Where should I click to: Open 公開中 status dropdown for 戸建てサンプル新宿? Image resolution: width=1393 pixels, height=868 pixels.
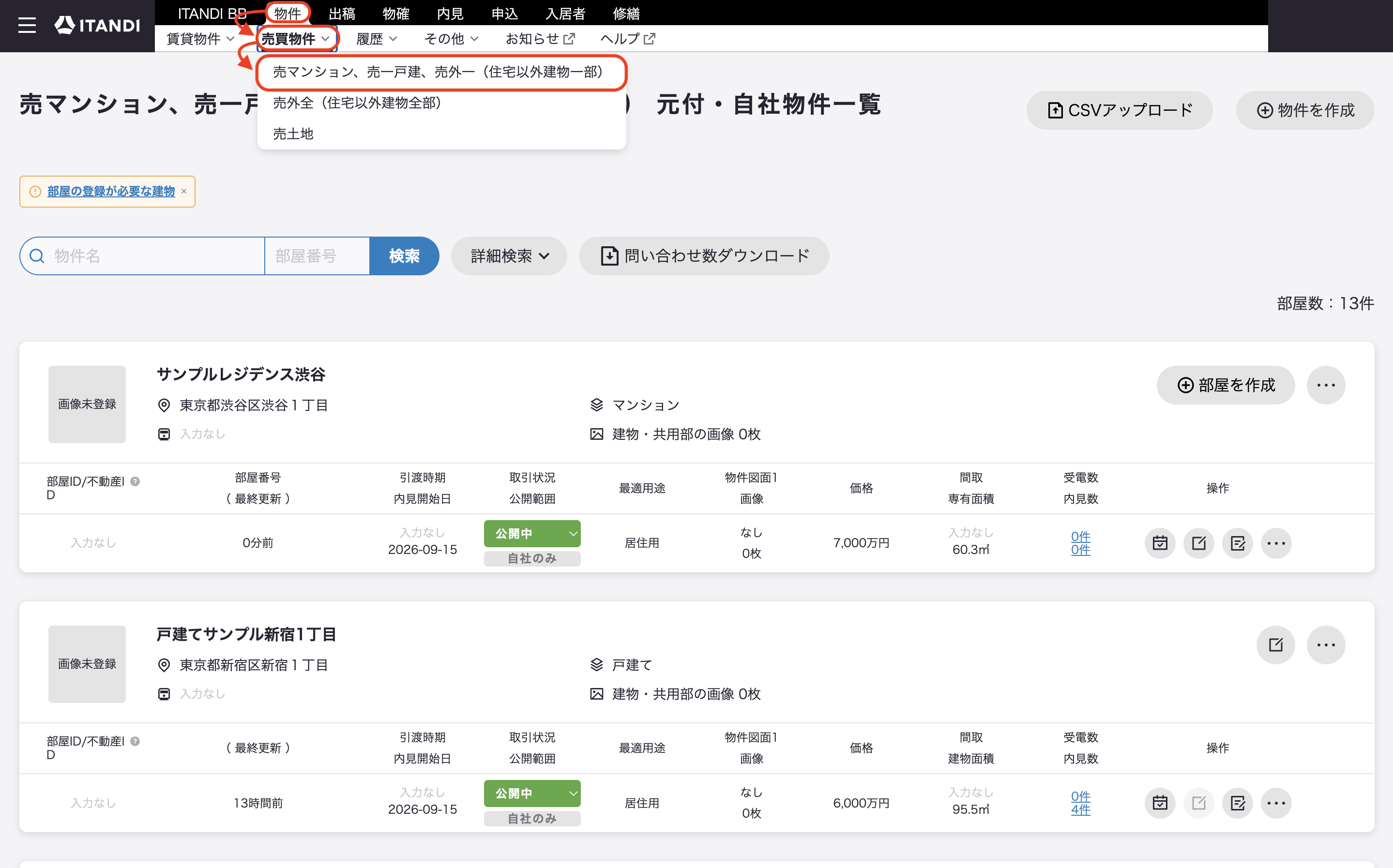click(x=532, y=793)
